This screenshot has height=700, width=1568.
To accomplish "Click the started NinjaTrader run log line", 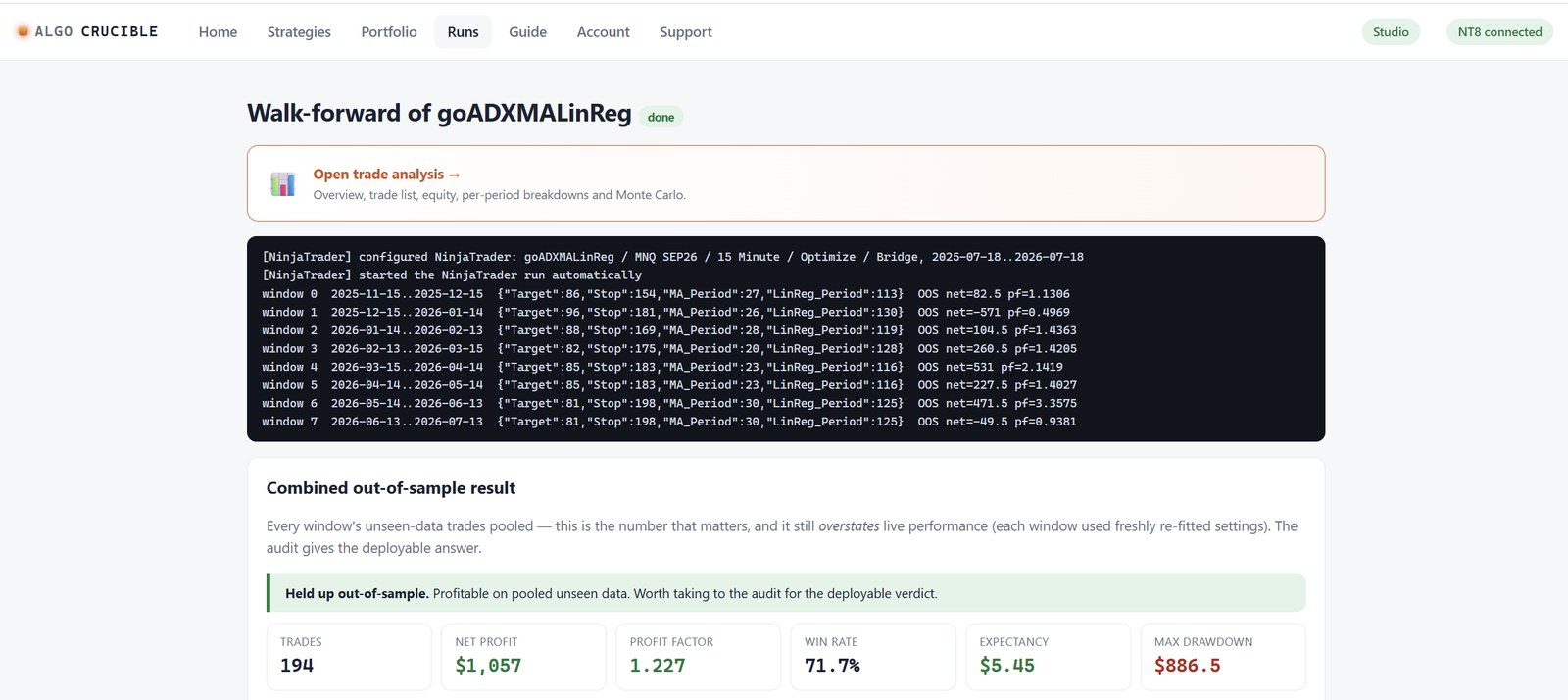I will [x=452, y=275].
